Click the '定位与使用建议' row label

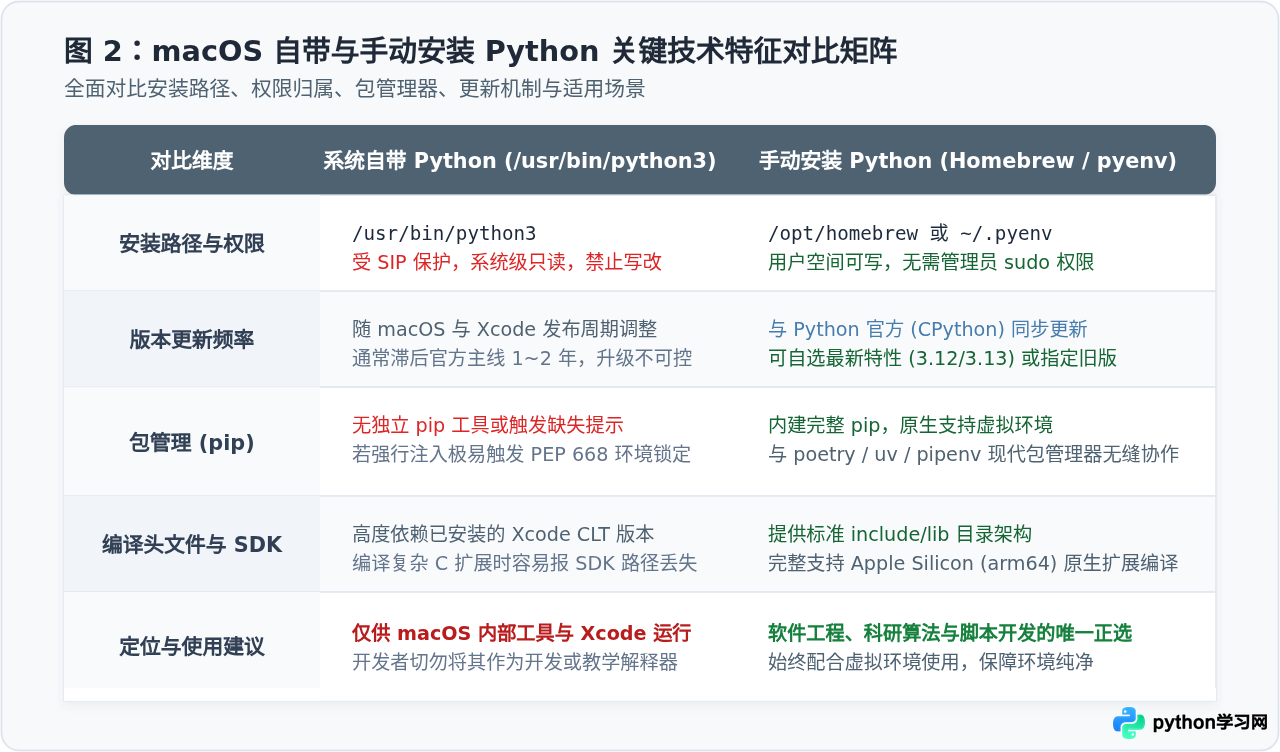pyautogui.click(x=192, y=647)
